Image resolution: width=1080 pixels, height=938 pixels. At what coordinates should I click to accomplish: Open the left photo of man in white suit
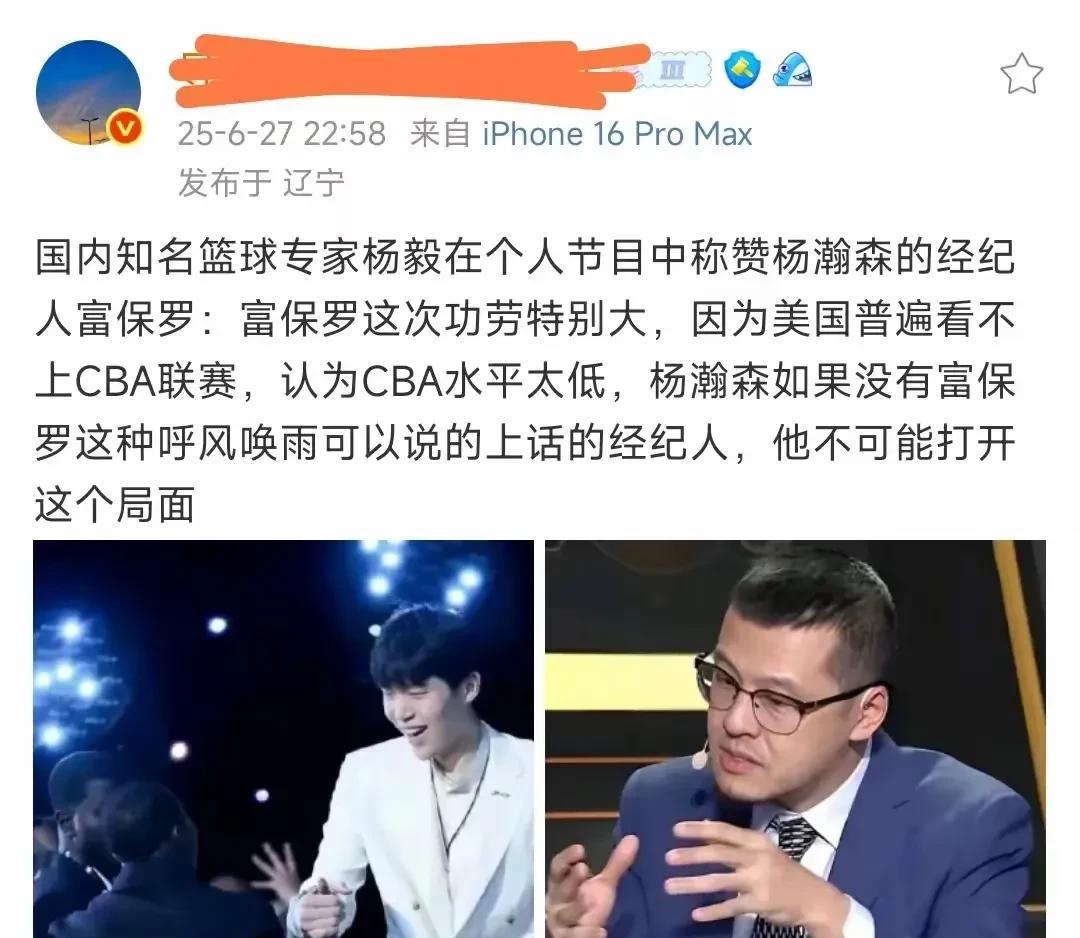coord(283,739)
